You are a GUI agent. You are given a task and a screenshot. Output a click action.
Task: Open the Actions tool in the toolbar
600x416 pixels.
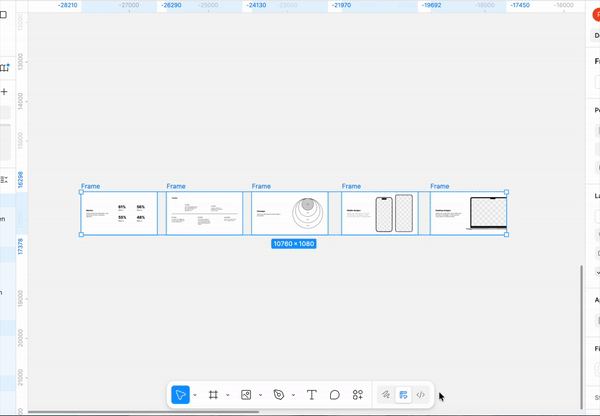tap(358, 395)
